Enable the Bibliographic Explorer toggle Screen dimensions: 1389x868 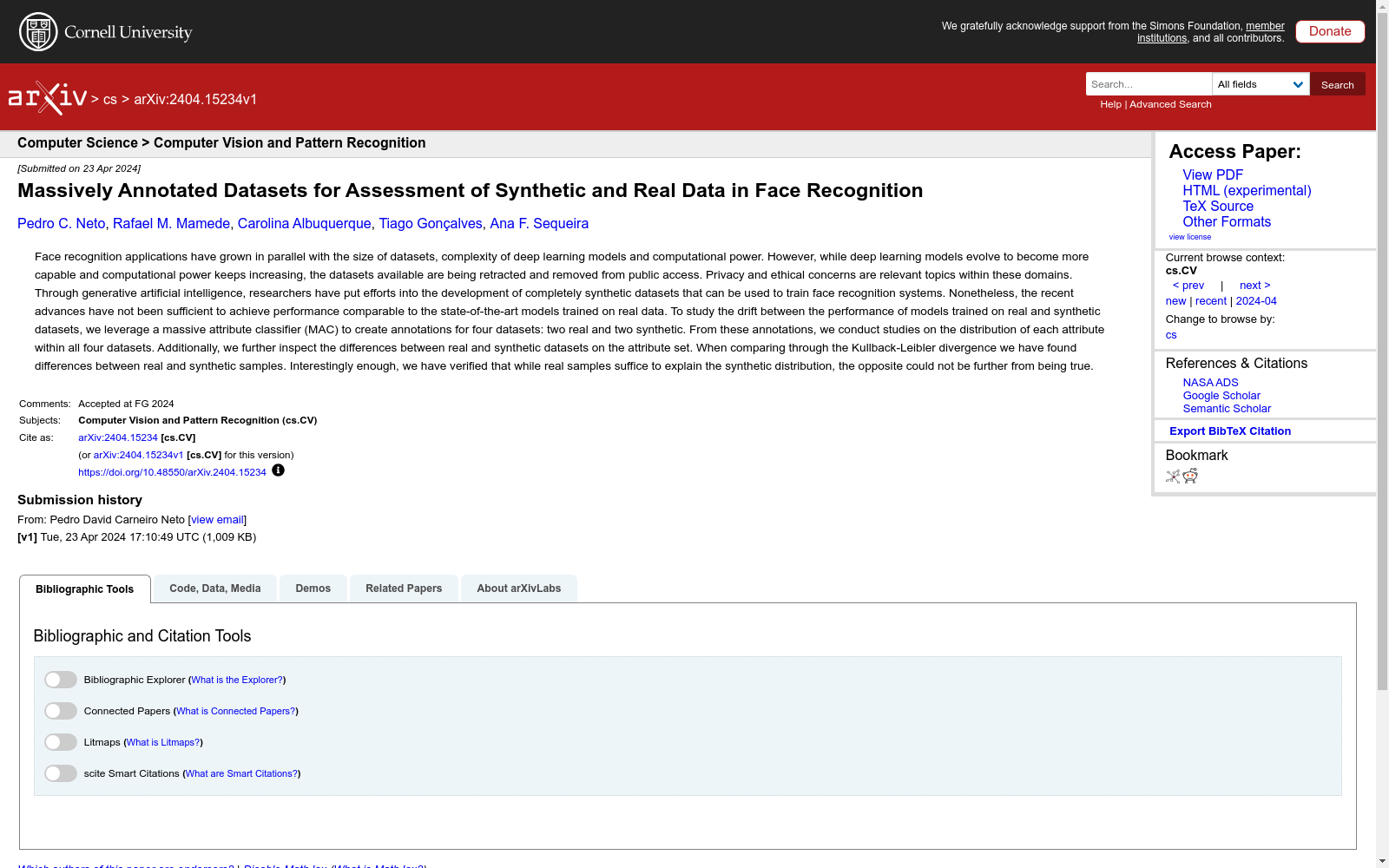click(61, 680)
